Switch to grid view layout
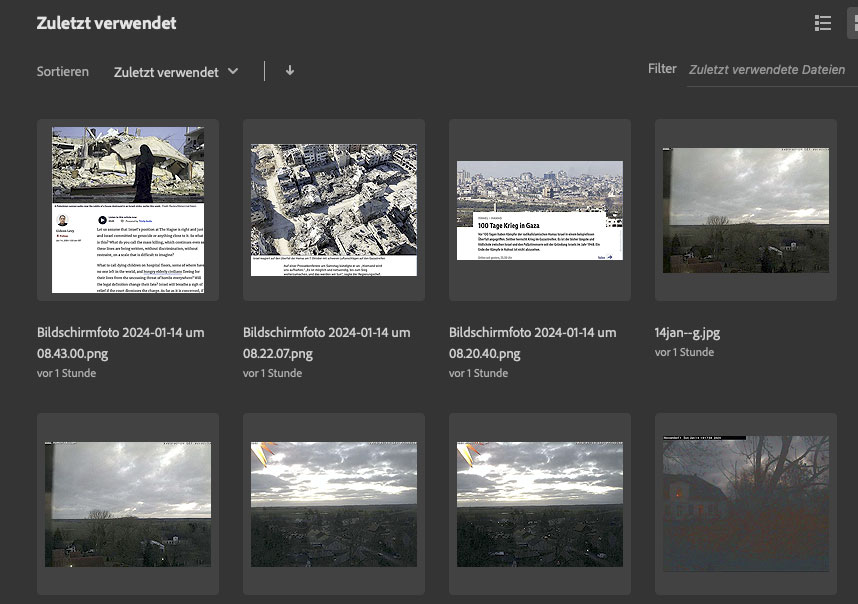Screen dimensions: 858x604 853,23
